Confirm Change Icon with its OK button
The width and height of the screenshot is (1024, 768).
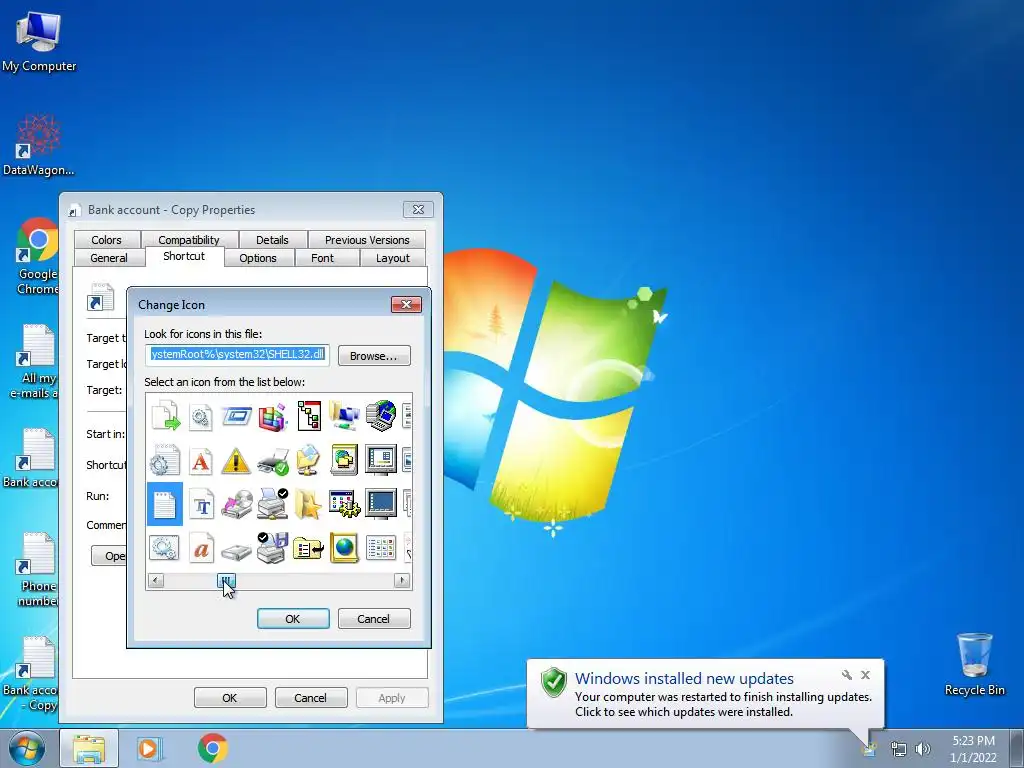coord(293,618)
